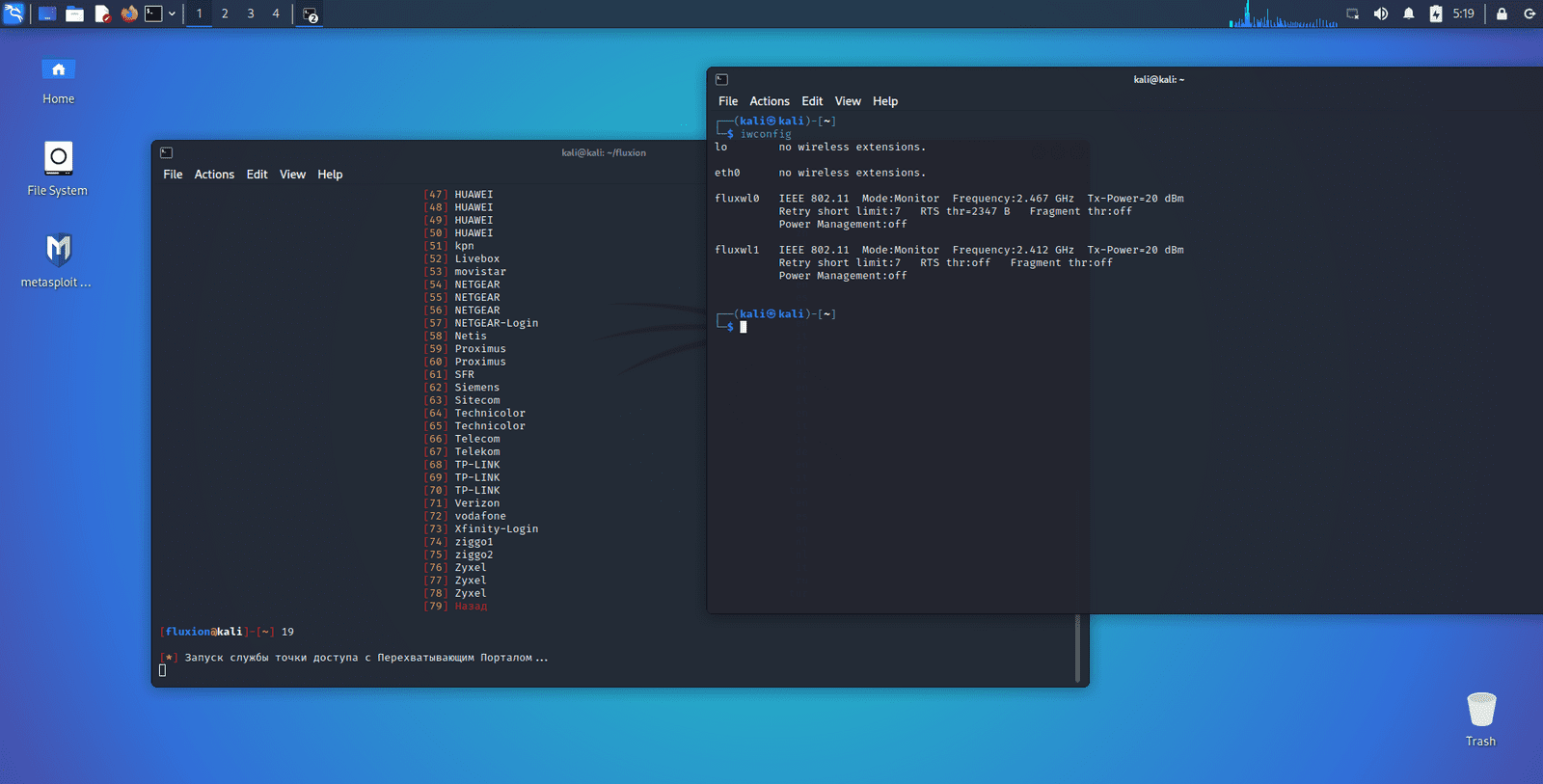1543x784 pixels.
Task: Click list entry 63 Sitecom
Action: click(462, 400)
